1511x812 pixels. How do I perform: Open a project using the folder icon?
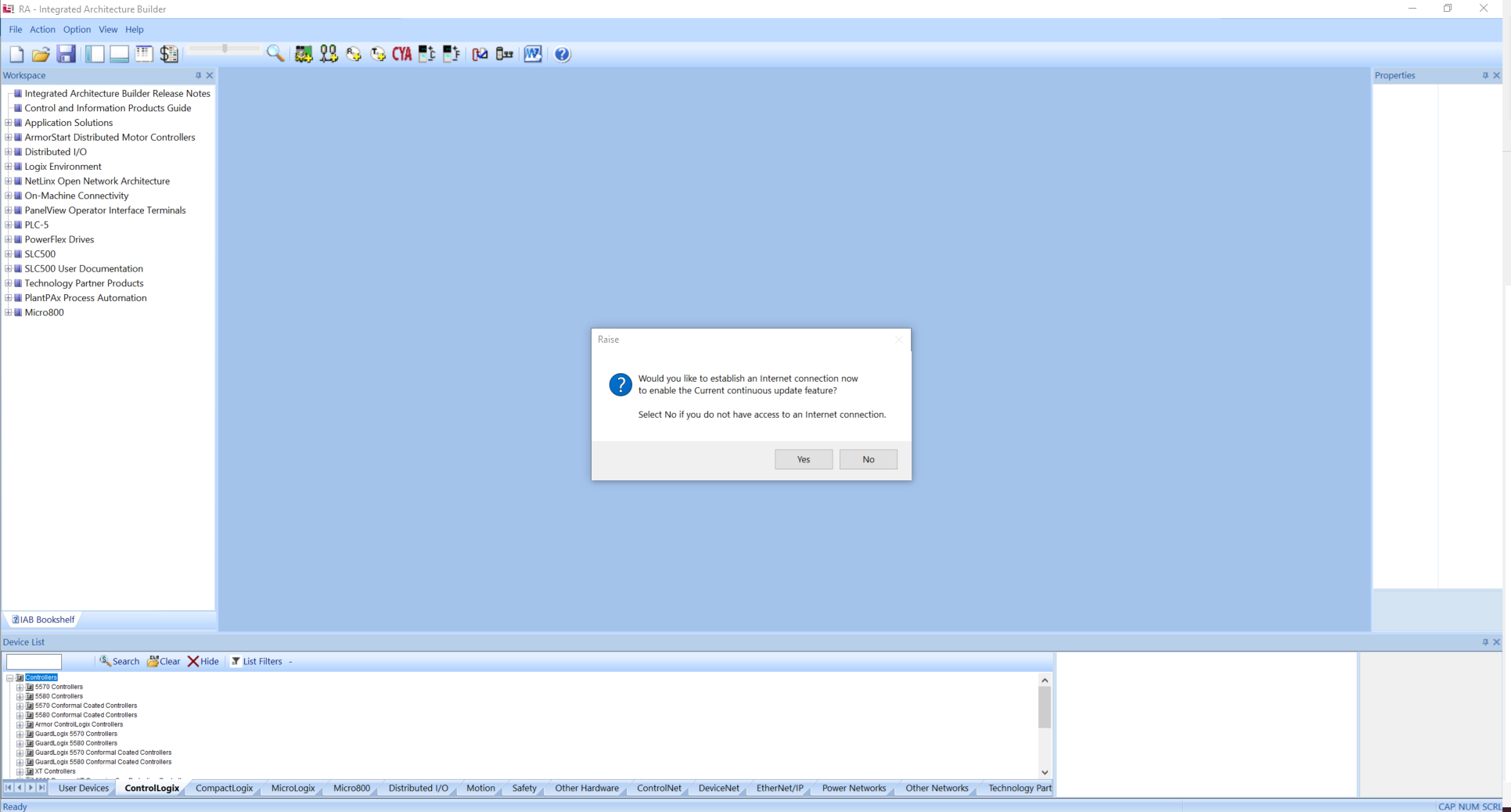[x=41, y=54]
